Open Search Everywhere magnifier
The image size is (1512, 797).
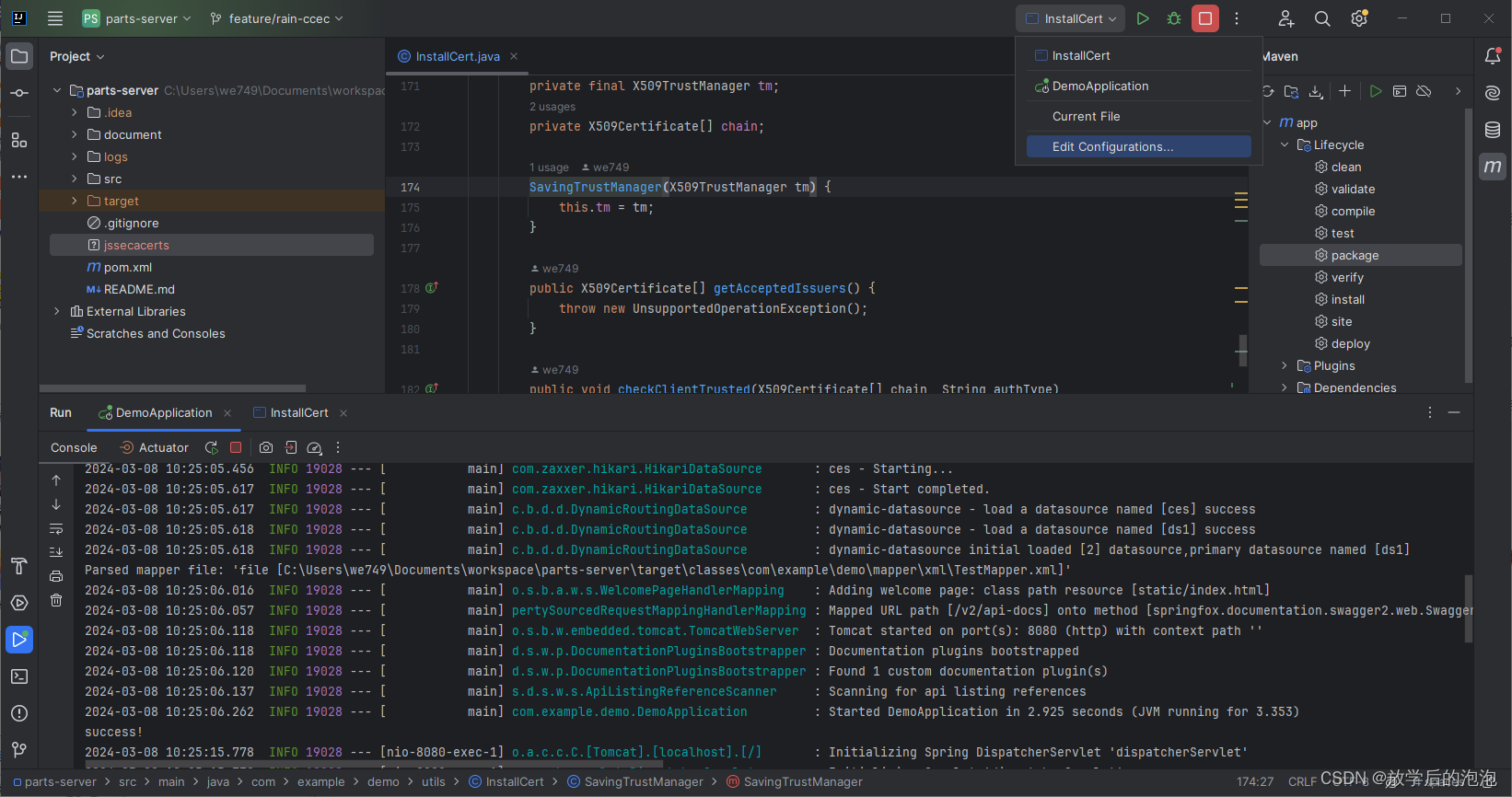[1322, 18]
